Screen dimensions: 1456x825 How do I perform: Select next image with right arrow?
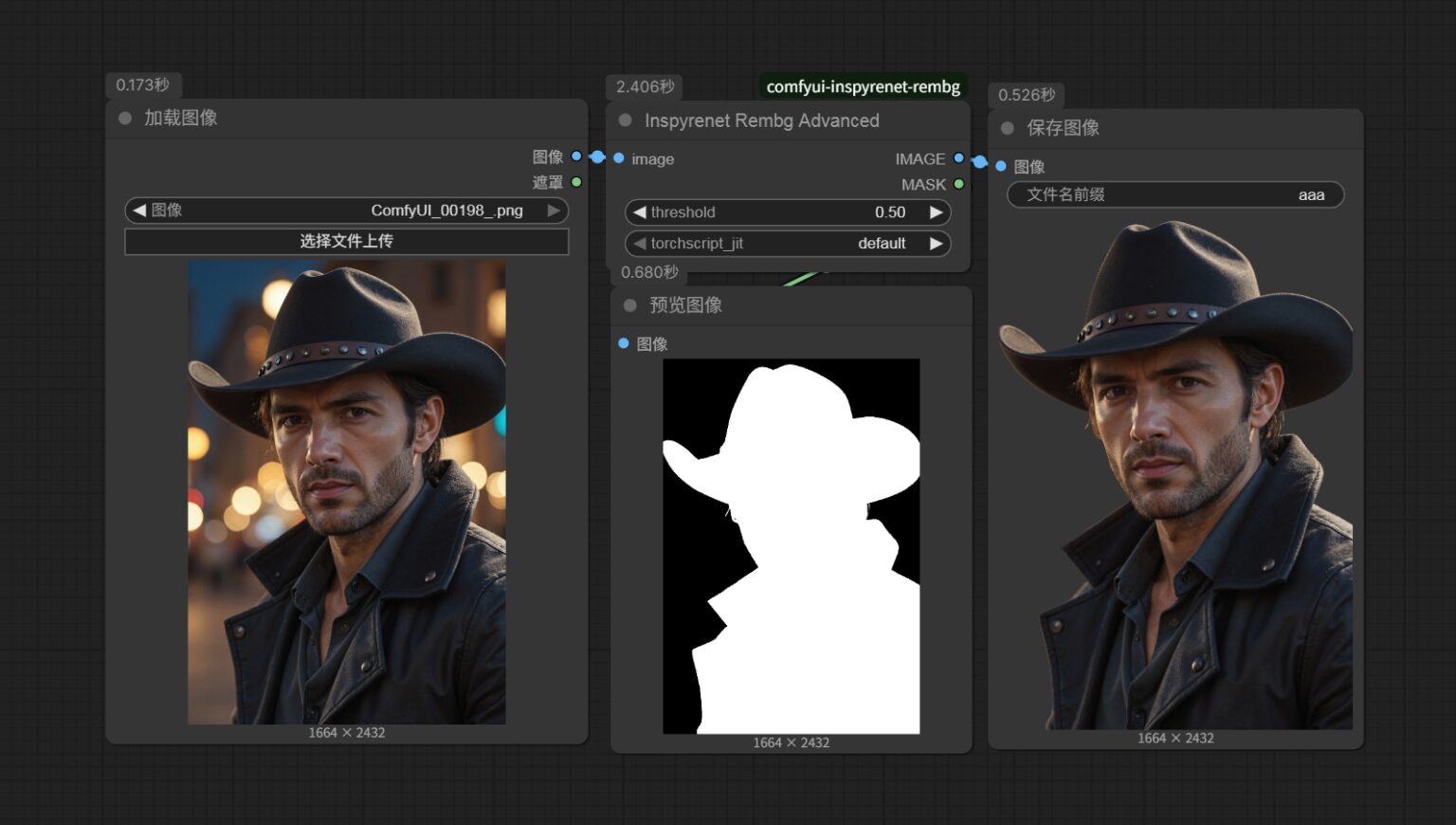pyautogui.click(x=554, y=211)
